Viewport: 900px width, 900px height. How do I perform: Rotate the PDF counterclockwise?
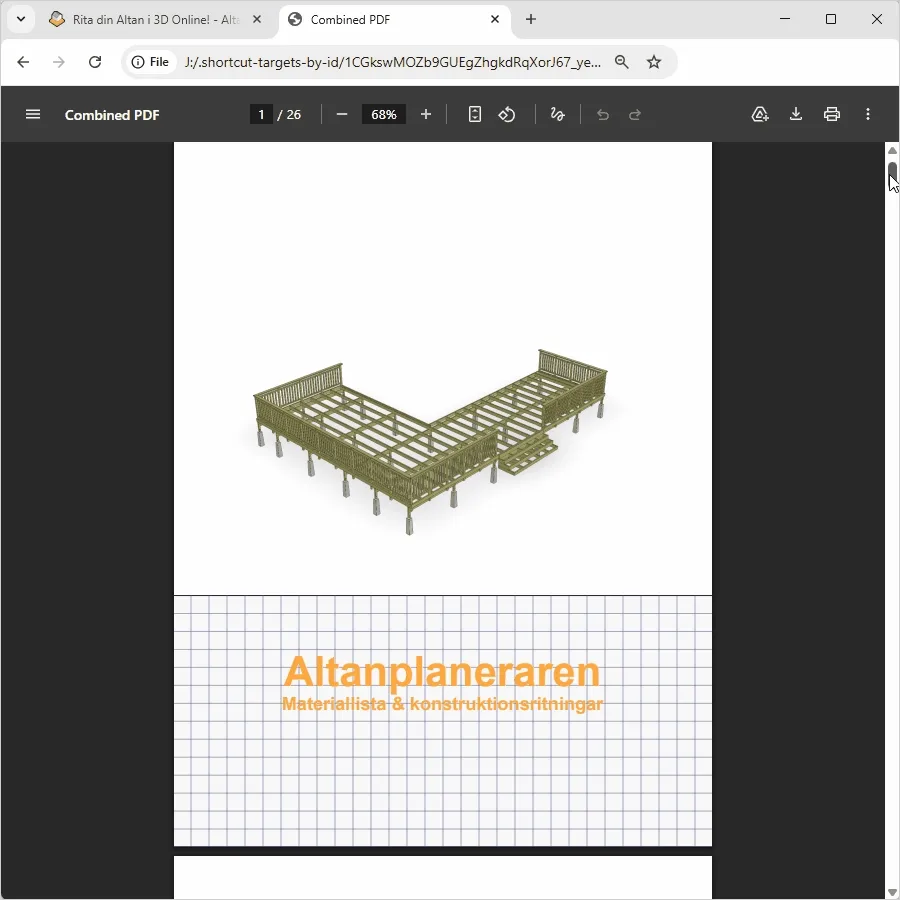click(x=506, y=114)
